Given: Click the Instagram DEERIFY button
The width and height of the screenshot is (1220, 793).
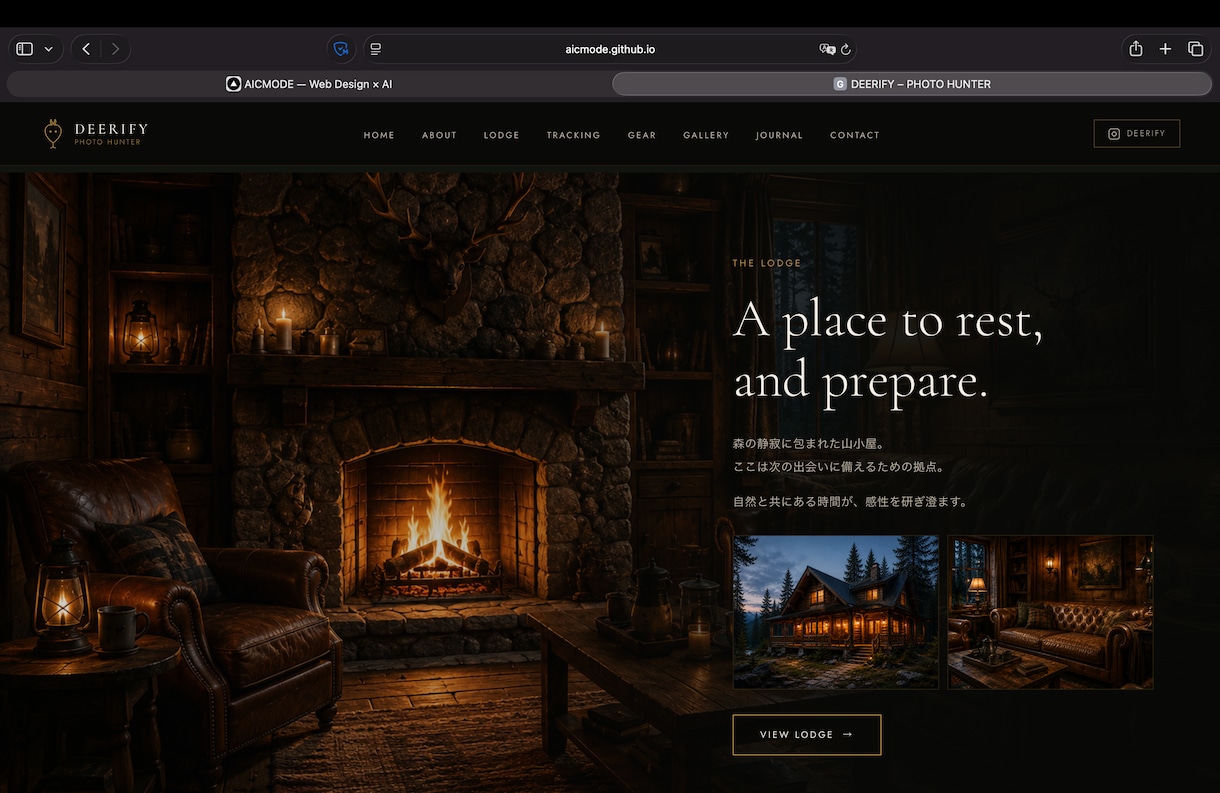Looking at the screenshot, I should [1136, 133].
